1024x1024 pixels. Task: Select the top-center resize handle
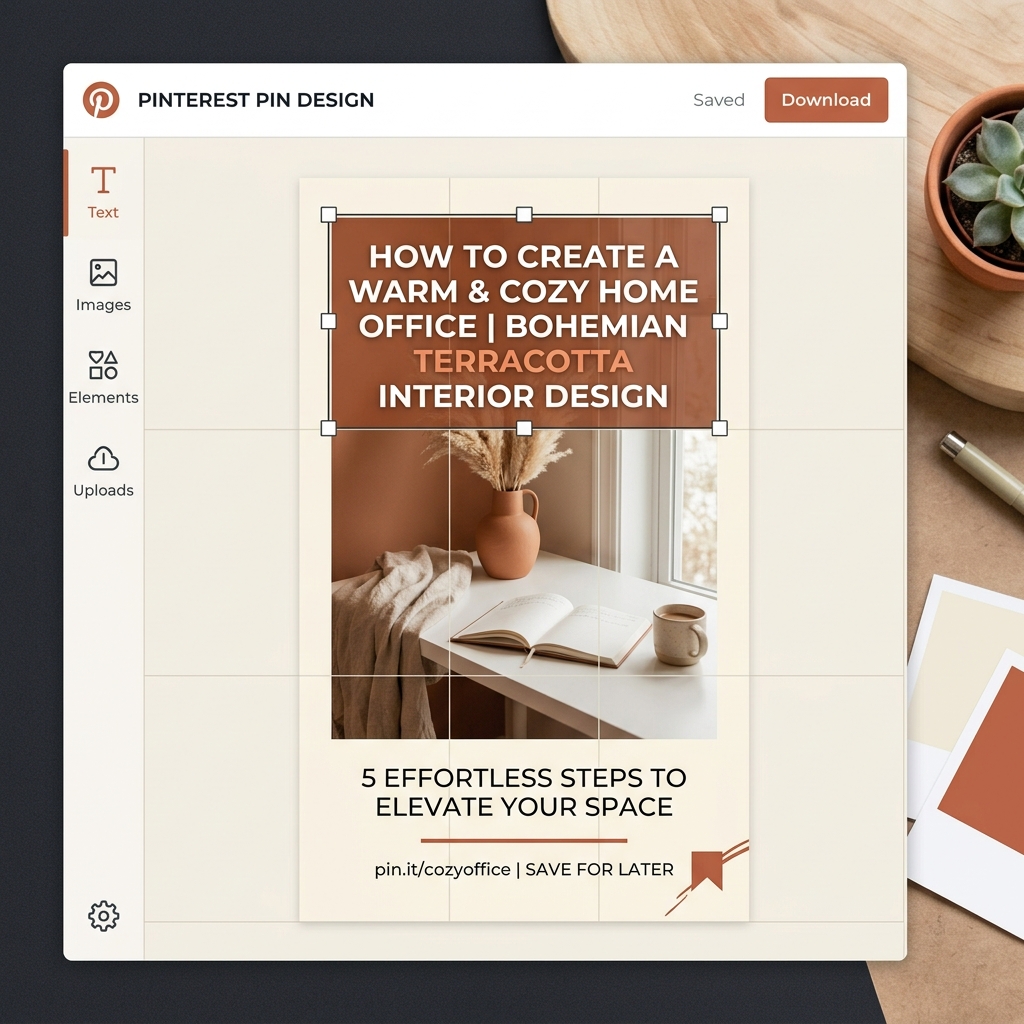pos(524,214)
